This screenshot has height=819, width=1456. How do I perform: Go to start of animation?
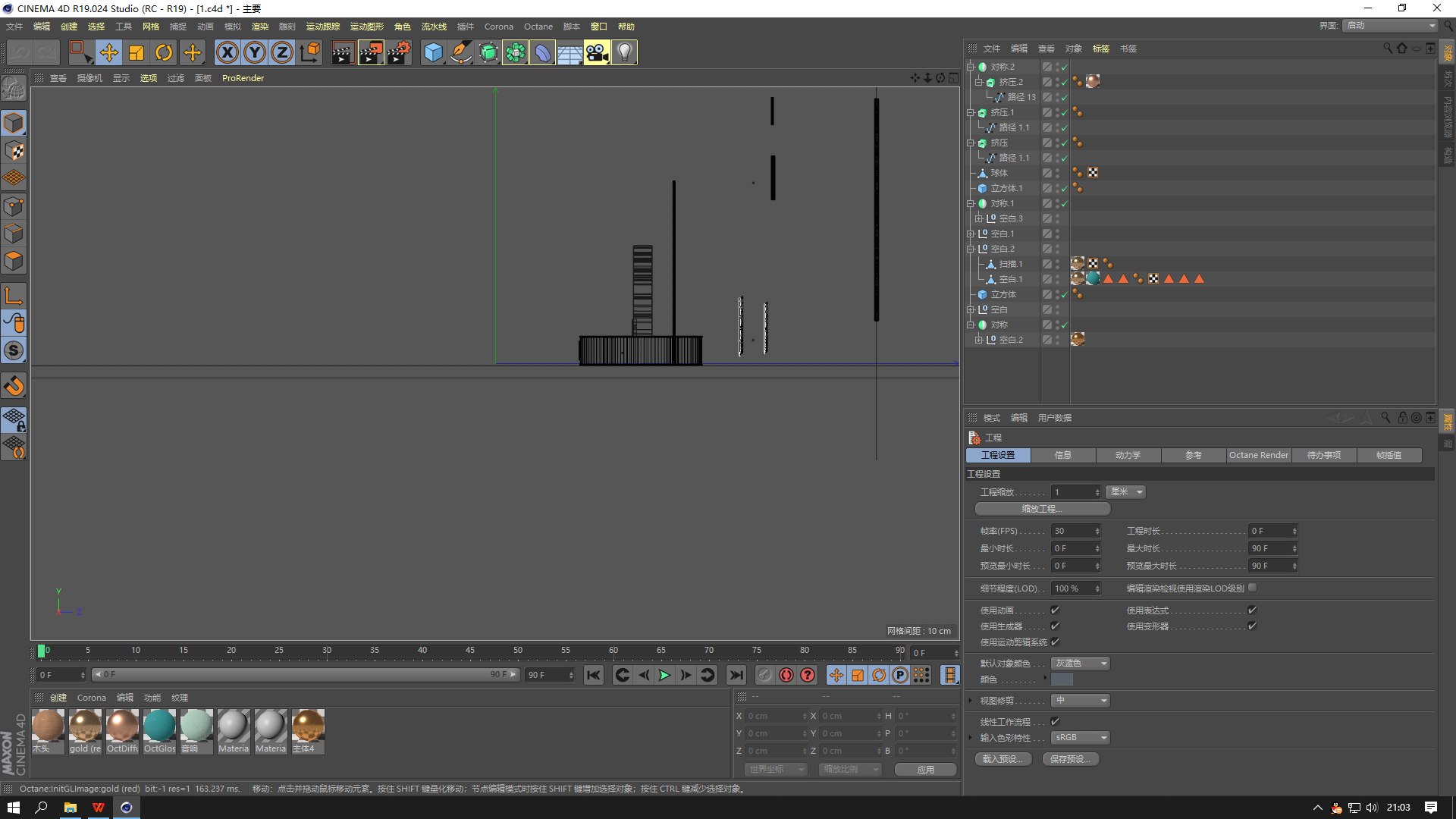(x=594, y=675)
